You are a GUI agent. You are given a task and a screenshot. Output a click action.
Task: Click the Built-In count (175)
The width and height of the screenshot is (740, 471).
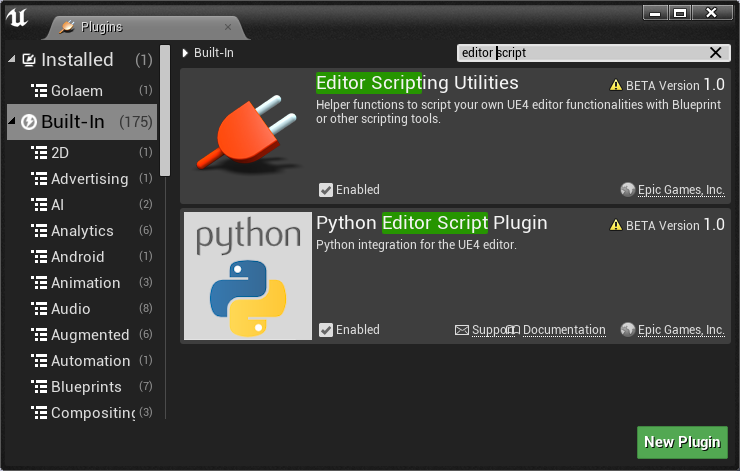(135, 122)
